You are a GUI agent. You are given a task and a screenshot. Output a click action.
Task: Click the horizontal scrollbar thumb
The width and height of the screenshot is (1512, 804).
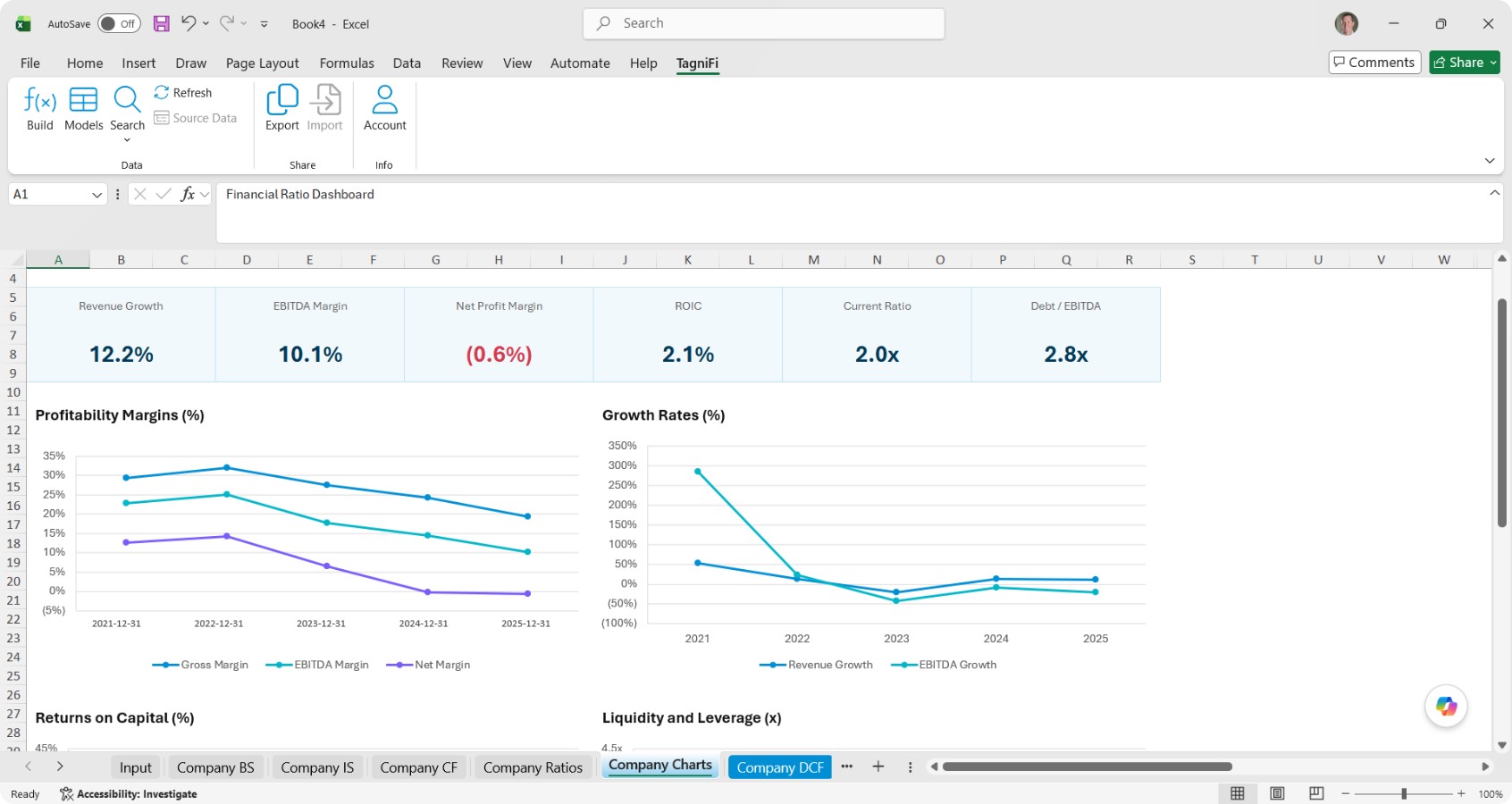click(x=1088, y=766)
